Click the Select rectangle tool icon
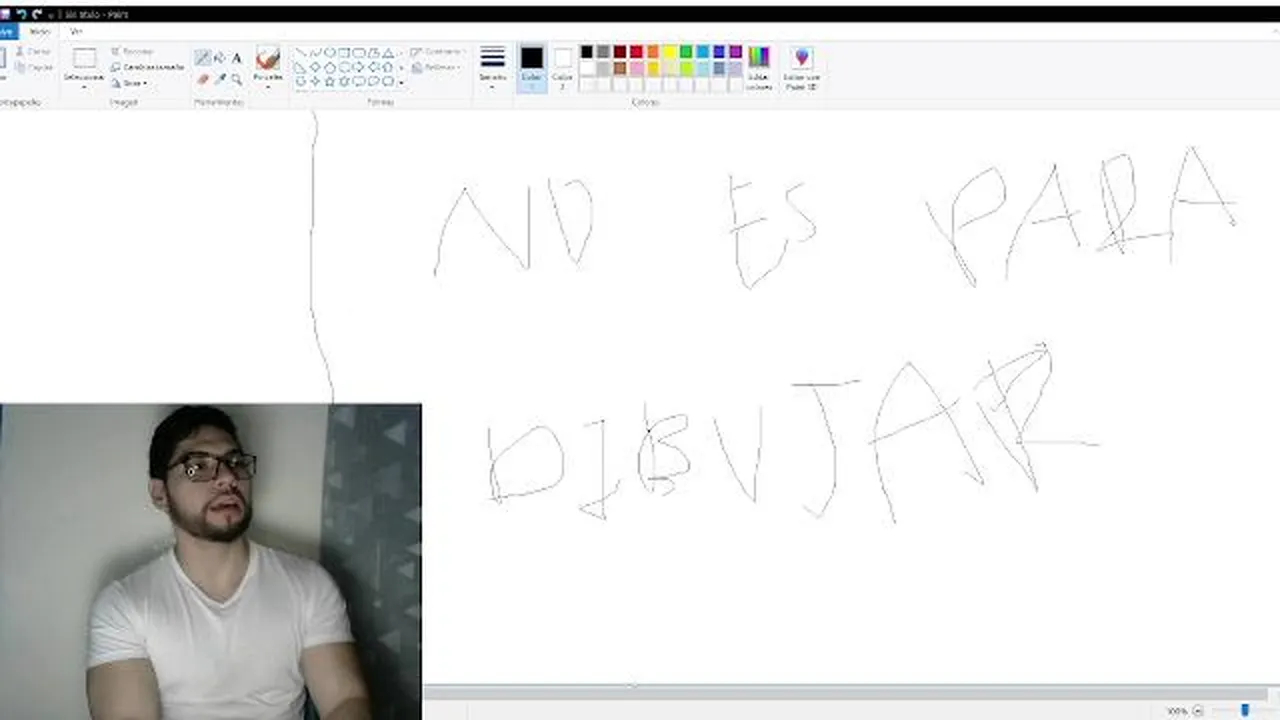This screenshot has width=1280, height=720. [x=85, y=58]
